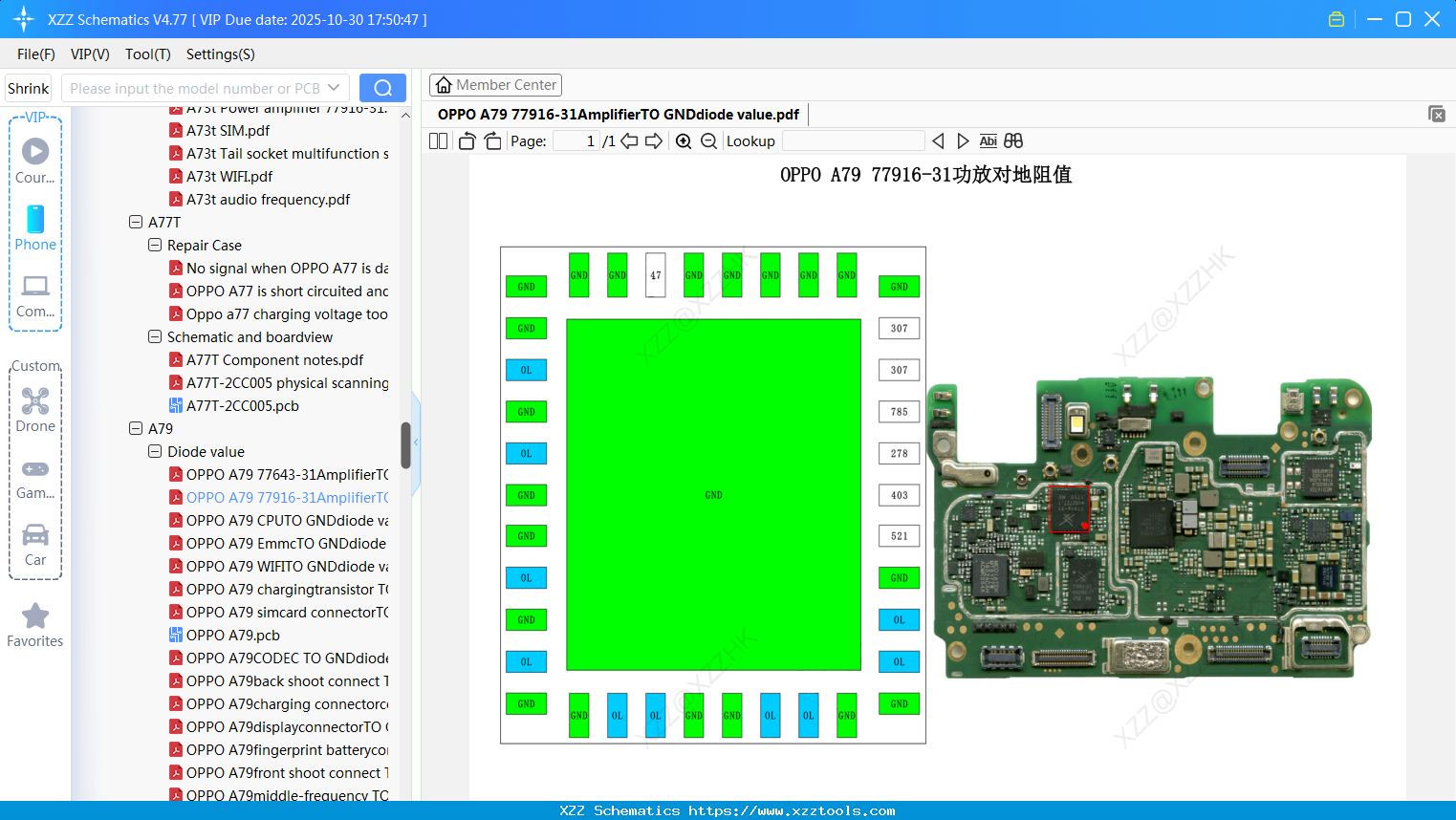This screenshot has height=820, width=1456.
Task: Collapse the A79 tree node
Action: click(x=135, y=428)
